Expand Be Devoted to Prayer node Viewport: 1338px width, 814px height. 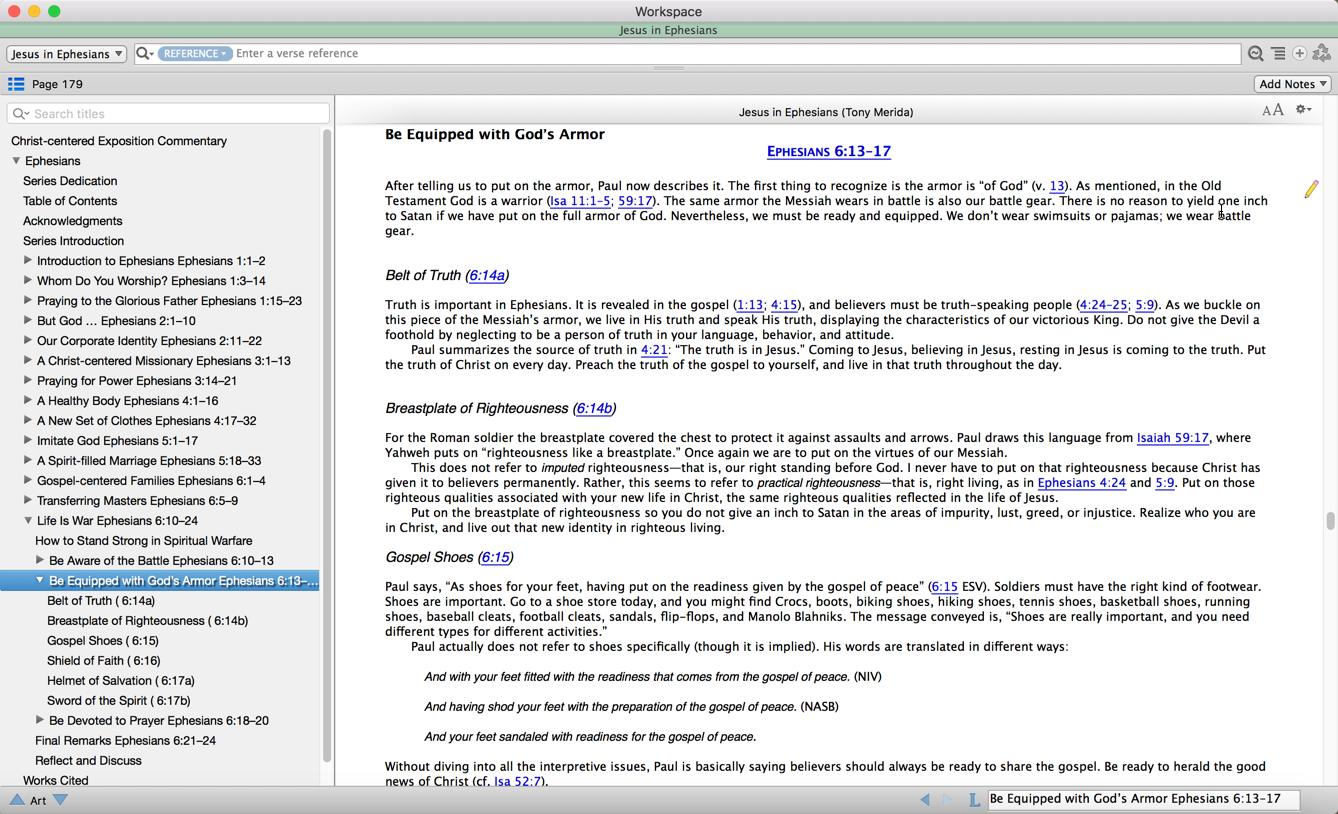pyautogui.click(x=40, y=721)
